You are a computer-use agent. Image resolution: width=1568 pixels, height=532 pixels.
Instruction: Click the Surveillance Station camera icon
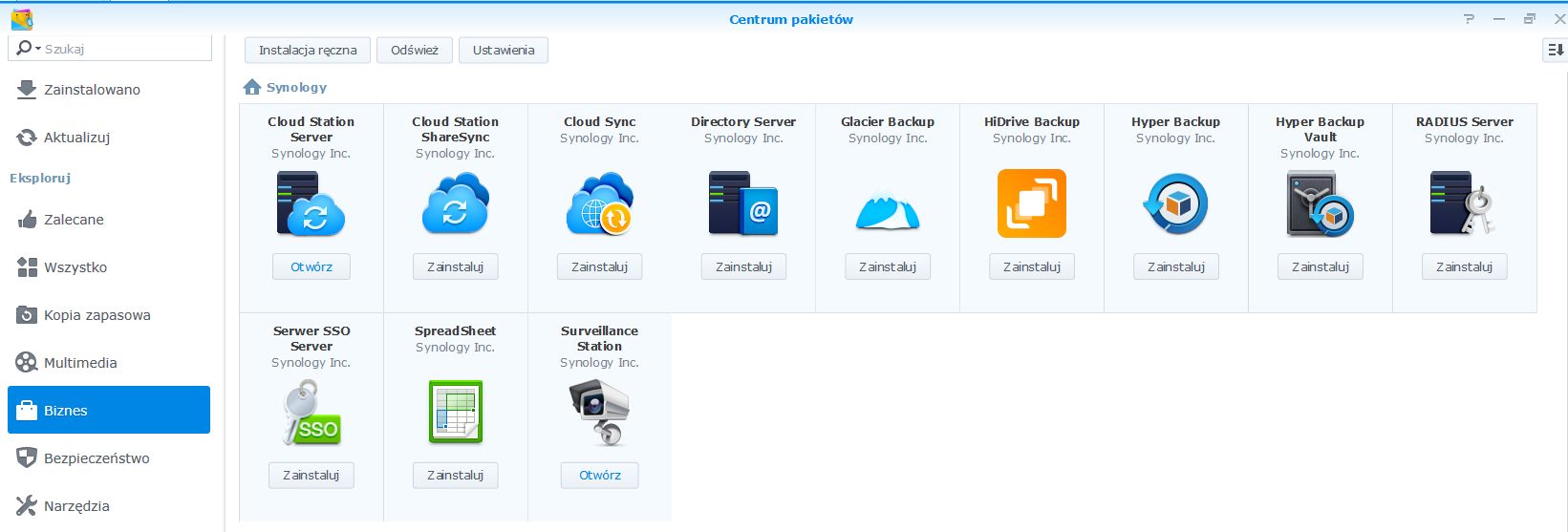click(599, 413)
